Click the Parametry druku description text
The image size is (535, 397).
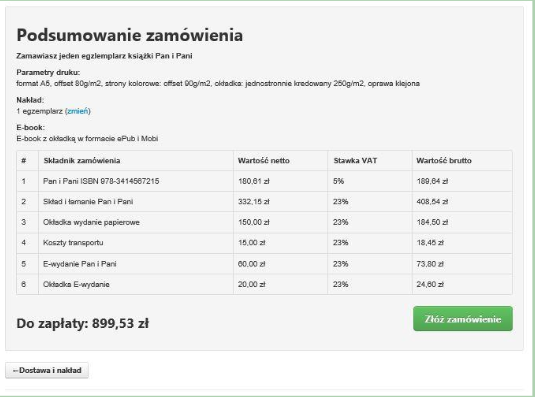218,84
